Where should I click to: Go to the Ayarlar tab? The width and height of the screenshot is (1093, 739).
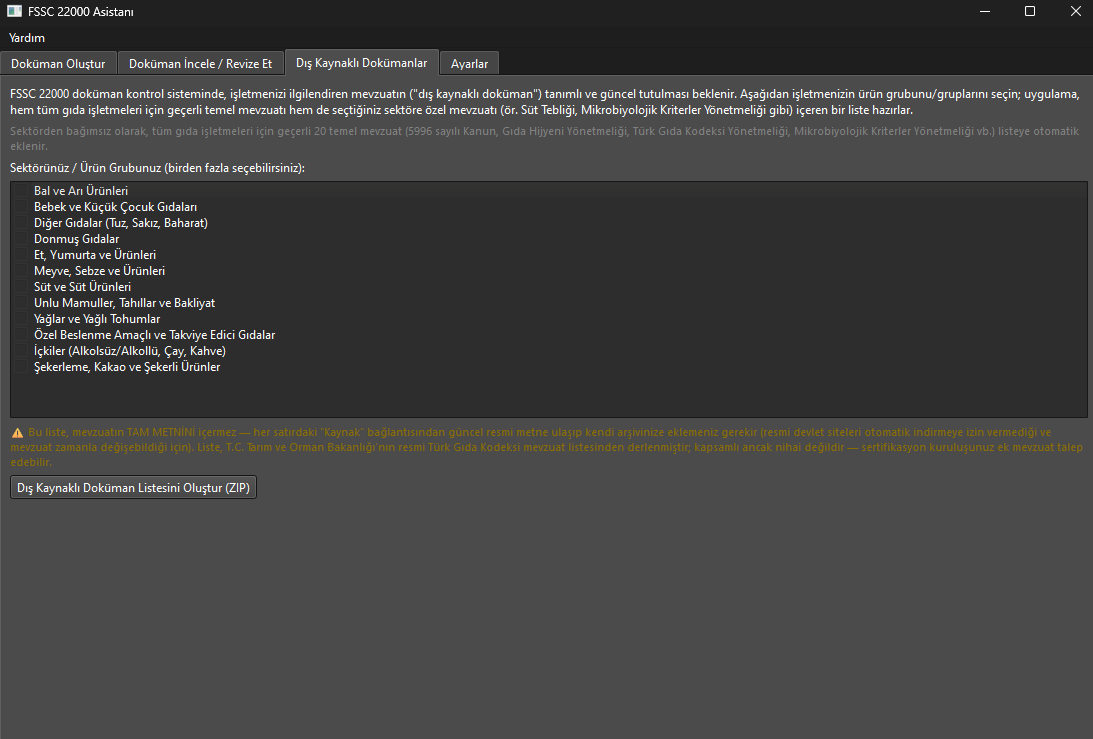pos(469,63)
